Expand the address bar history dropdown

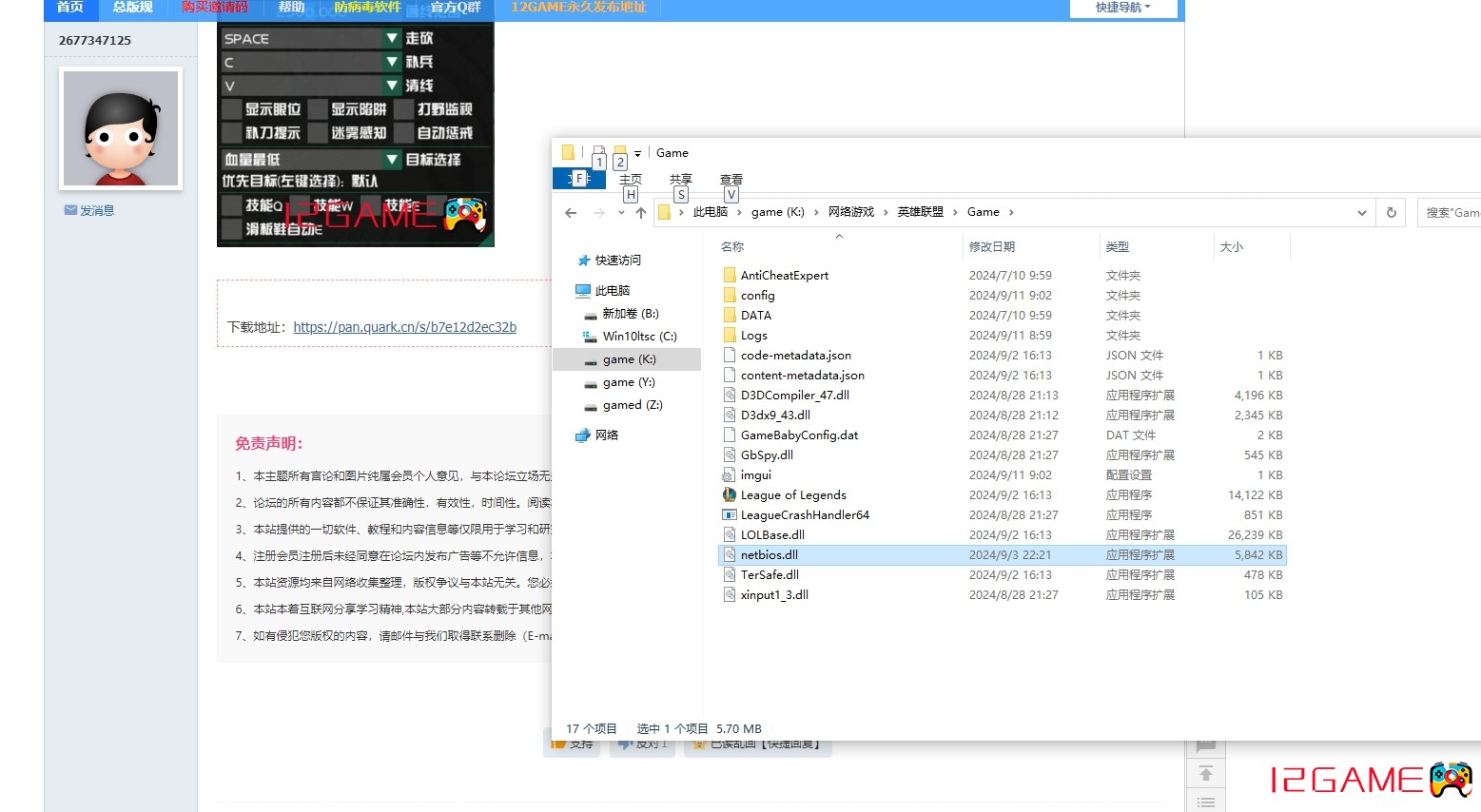1362,212
